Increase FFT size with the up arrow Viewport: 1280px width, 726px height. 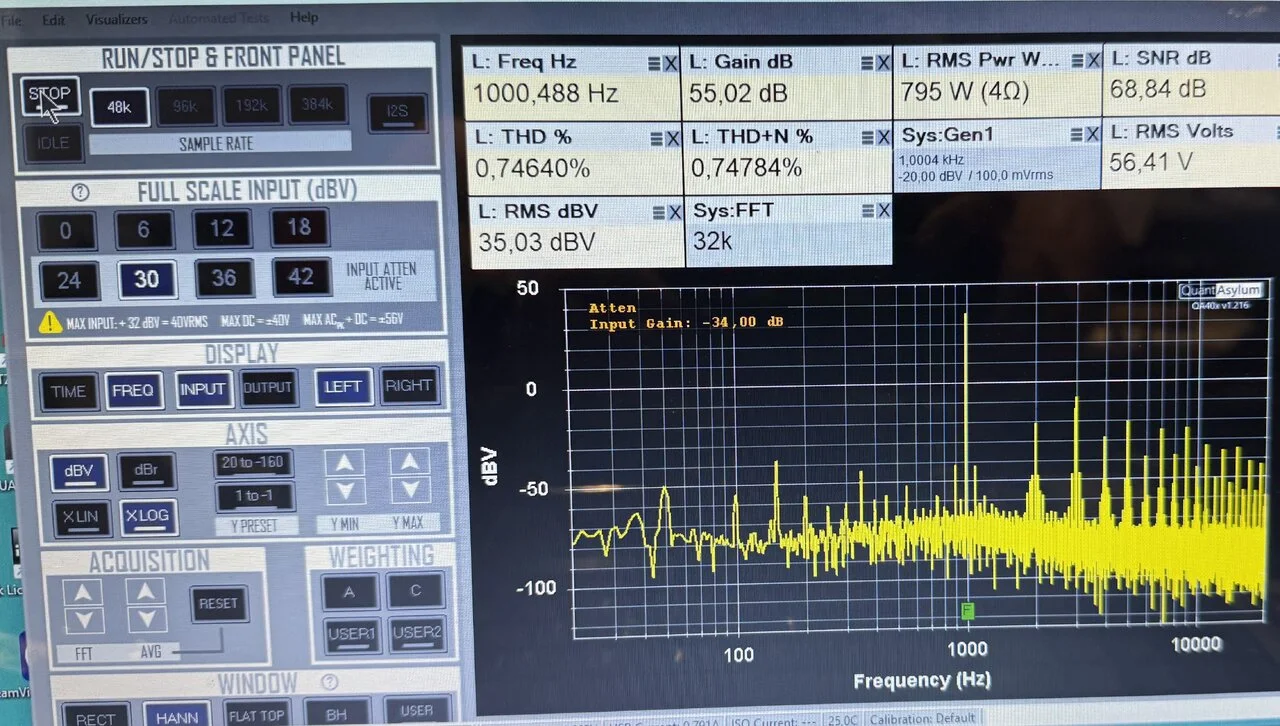point(82,592)
